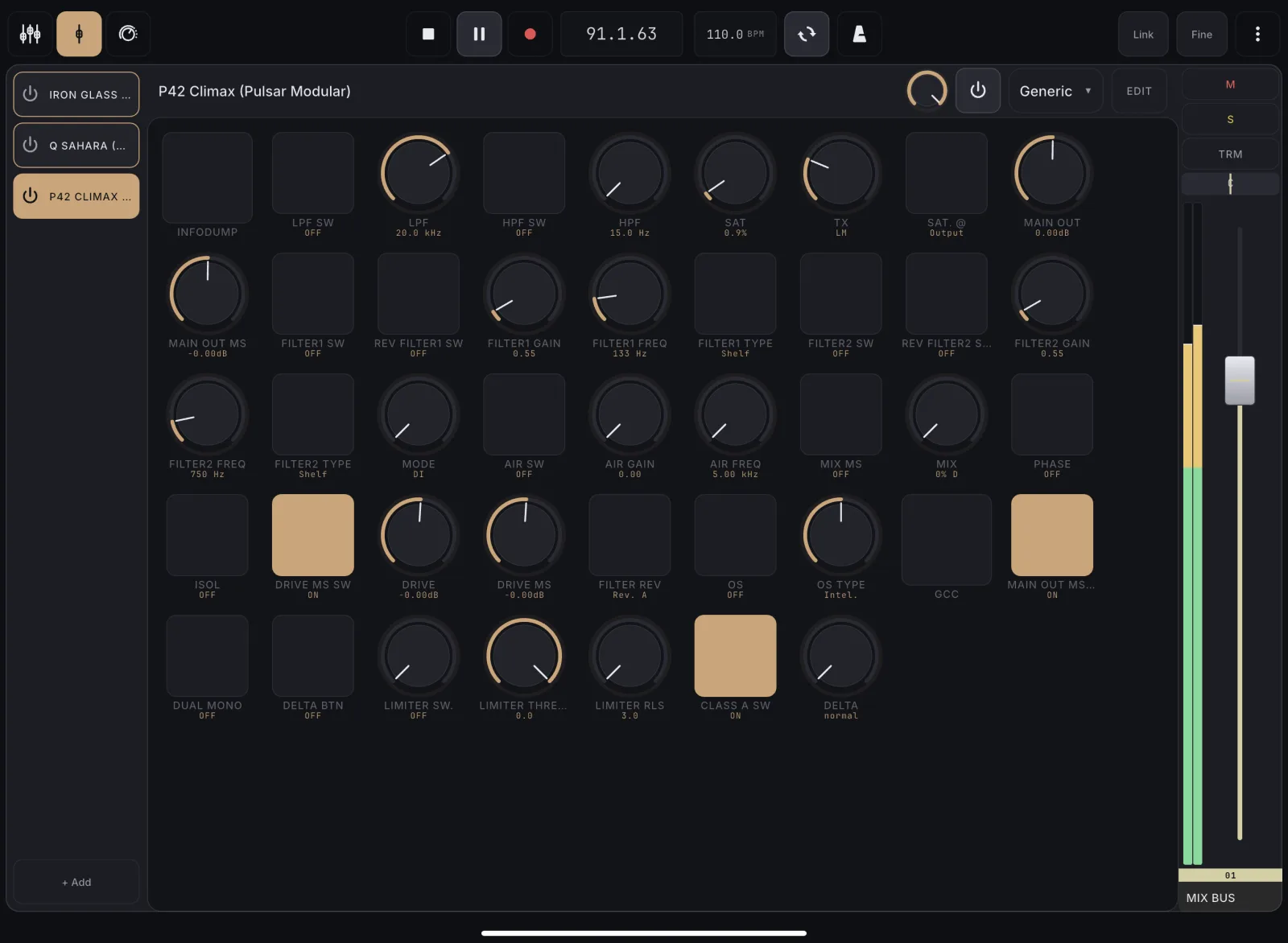Click the OS TYPE knob
The height and width of the screenshot is (943, 1288).
pyautogui.click(x=841, y=535)
